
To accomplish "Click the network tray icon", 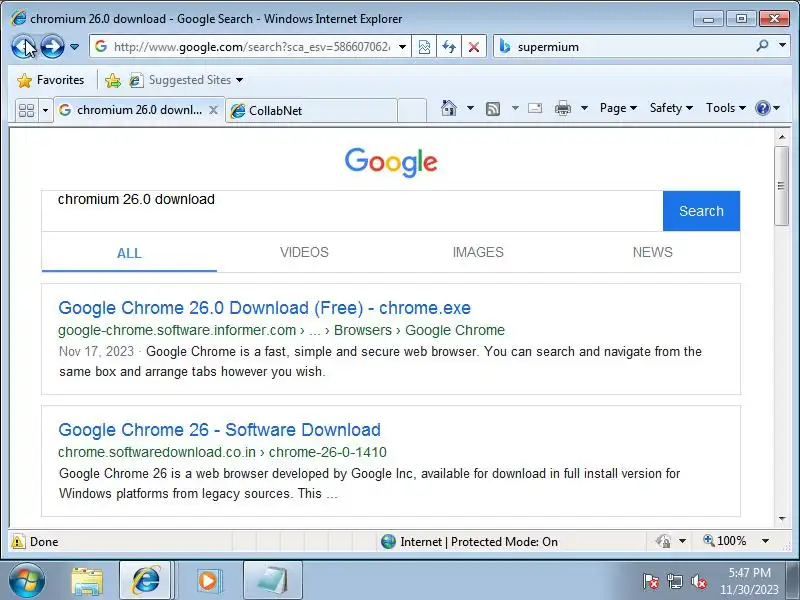I will [674, 582].
